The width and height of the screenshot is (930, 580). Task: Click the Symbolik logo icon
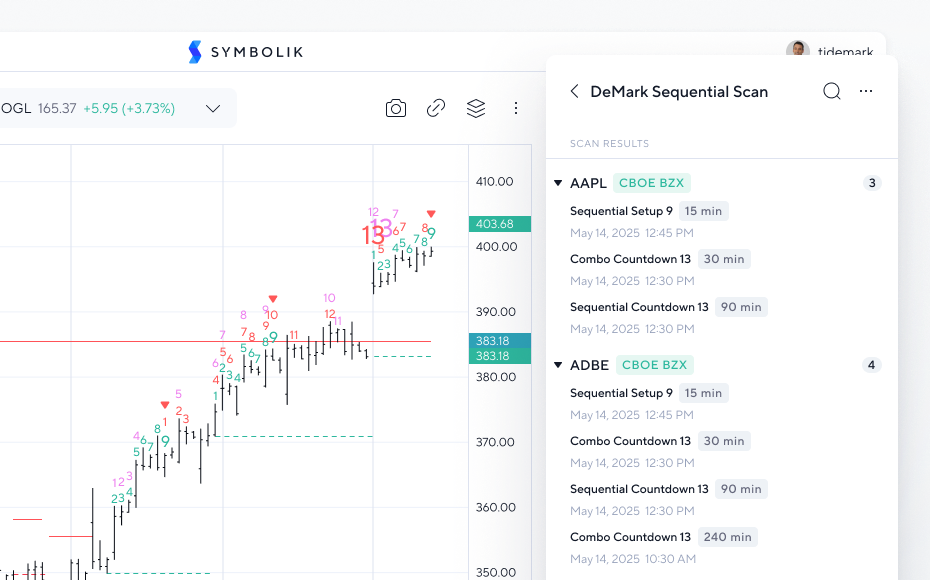pos(195,52)
